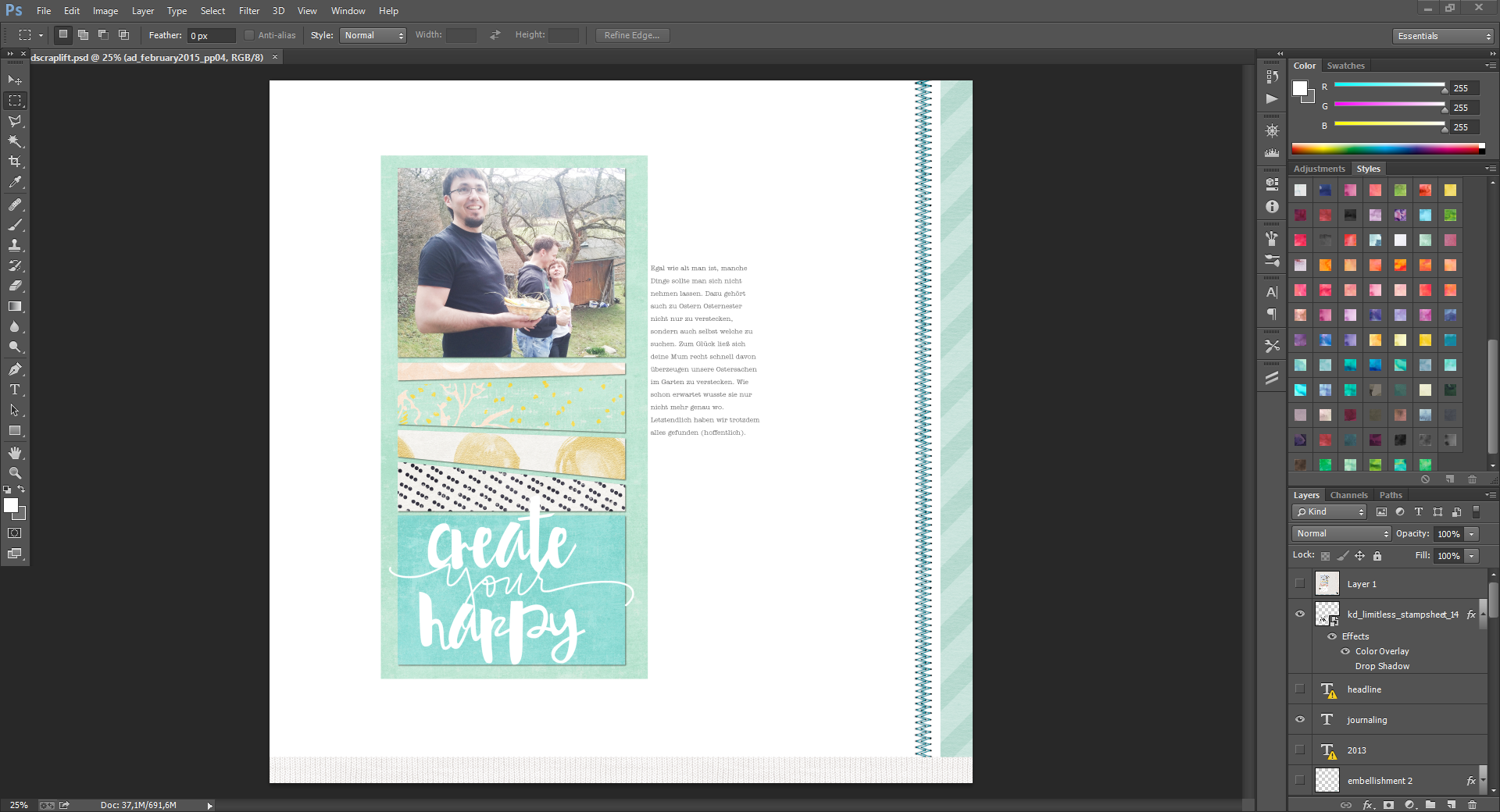Select the Eraser tool
This screenshot has width=1500, height=812.
(15, 286)
